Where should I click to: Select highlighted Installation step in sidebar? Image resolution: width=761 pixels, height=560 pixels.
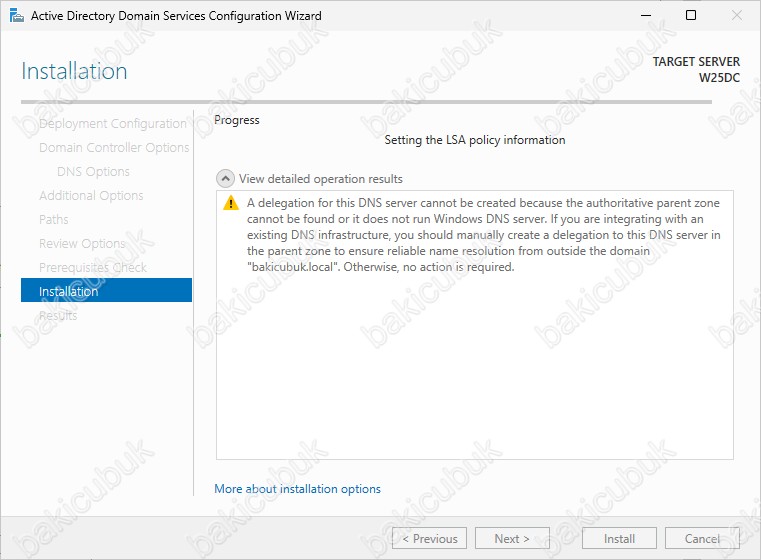coord(106,290)
